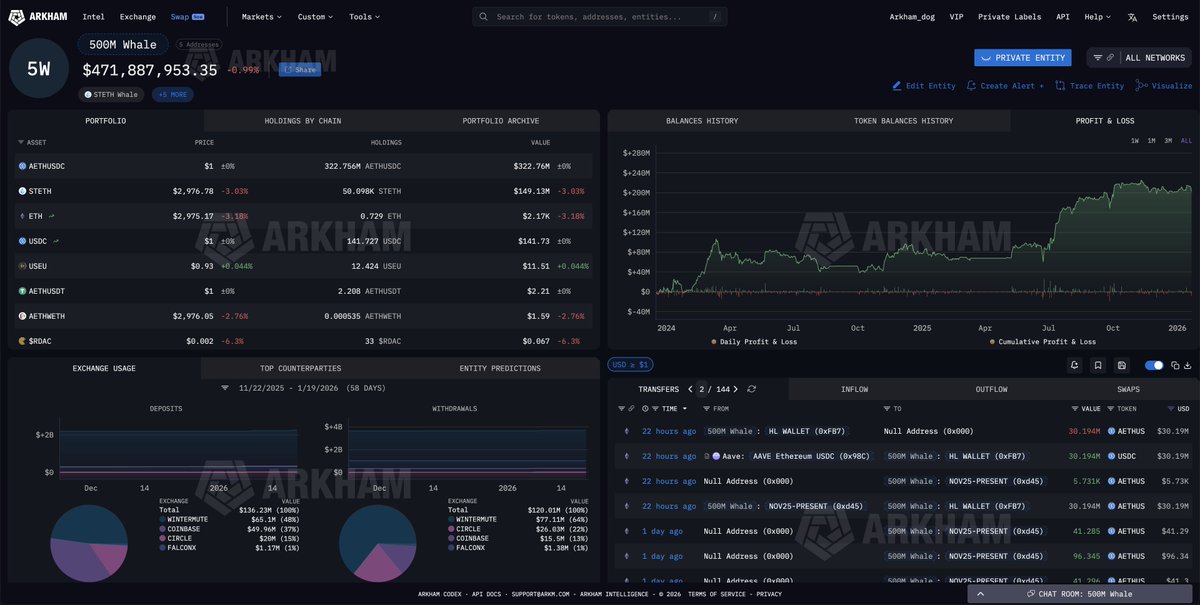This screenshot has height=605, width=1200.
Task: Open the Markets dropdown menu
Action: pyautogui.click(x=261, y=17)
